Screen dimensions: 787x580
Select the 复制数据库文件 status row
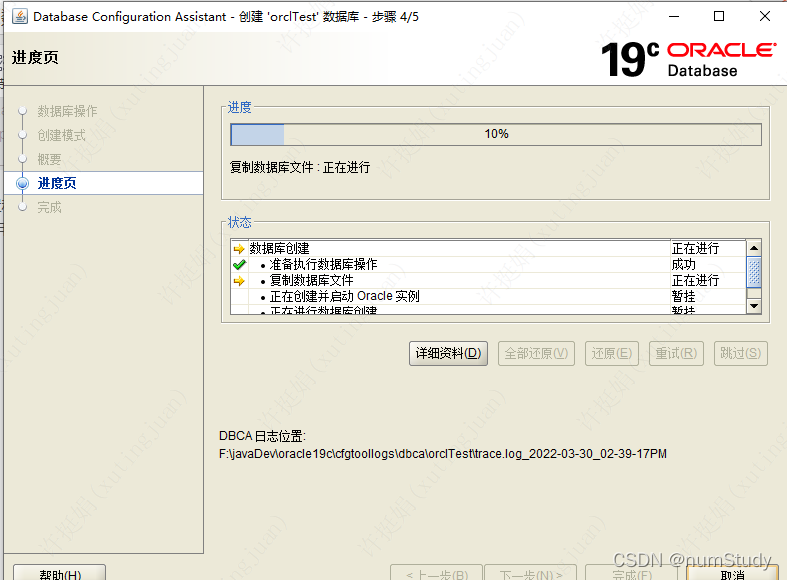click(x=488, y=280)
